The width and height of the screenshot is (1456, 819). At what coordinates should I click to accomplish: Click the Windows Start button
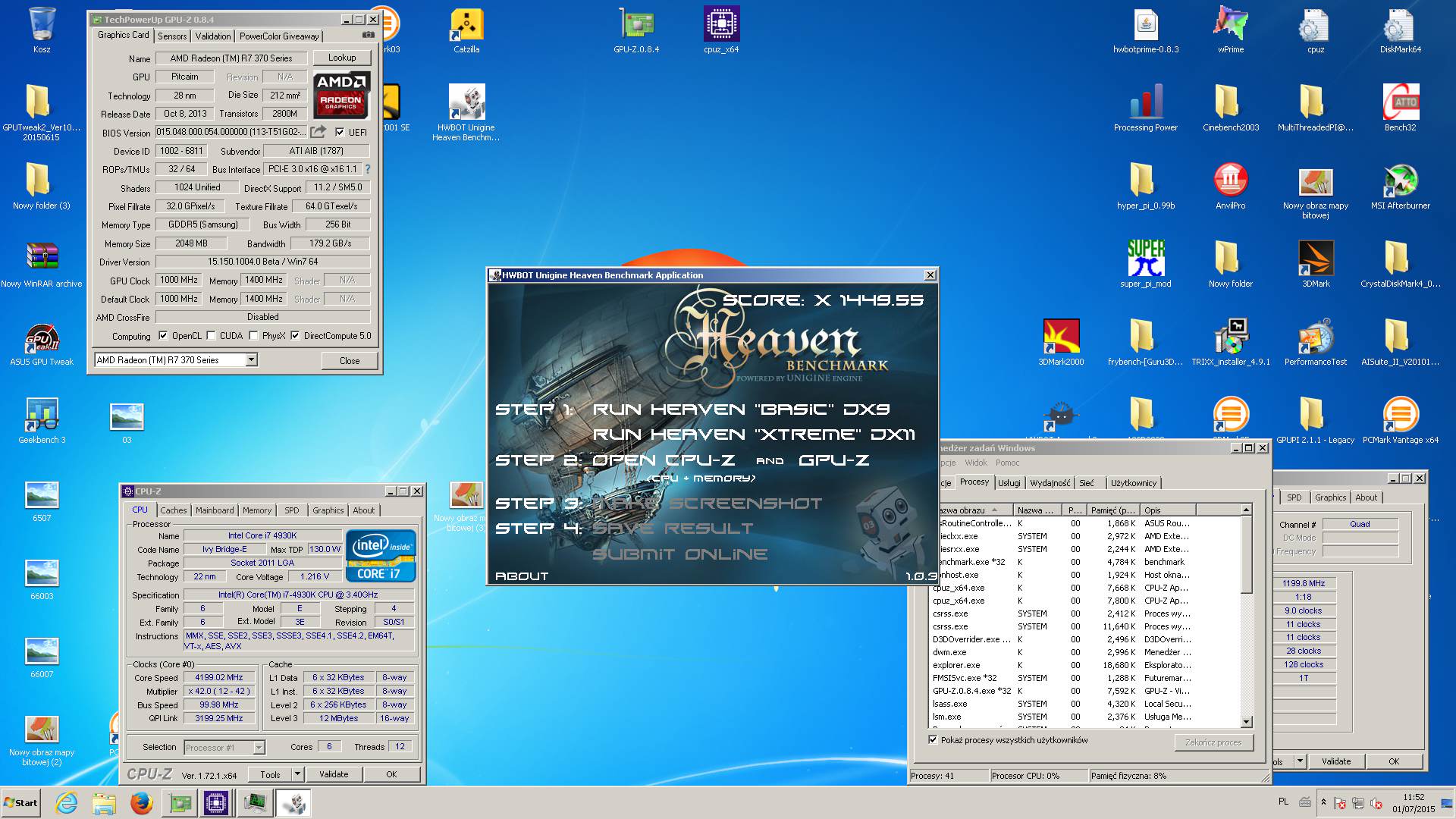click(20, 803)
